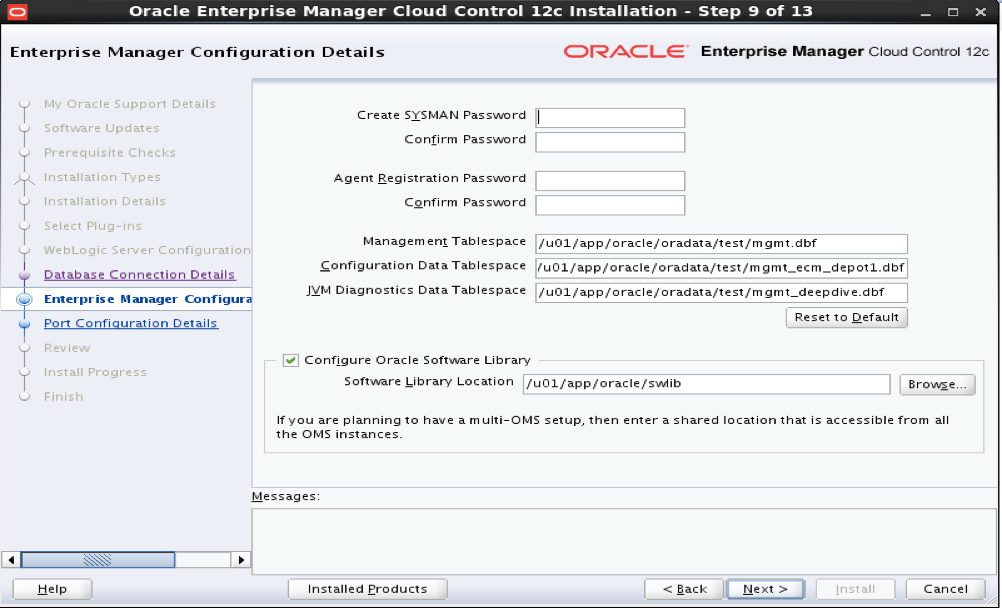Click the sidebar horizontal scrollbar thumb

pos(98,560)
